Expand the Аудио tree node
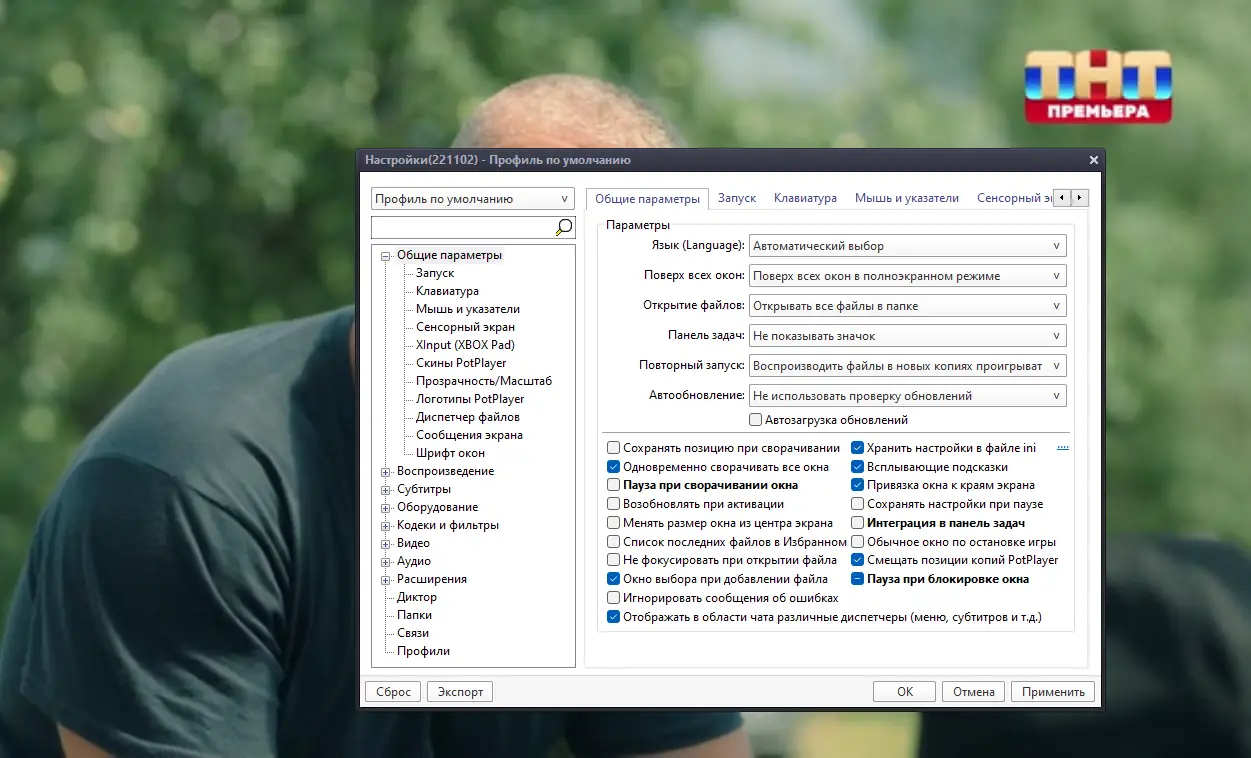Viewport: 1251px width, 758px height. pos(385,562)
